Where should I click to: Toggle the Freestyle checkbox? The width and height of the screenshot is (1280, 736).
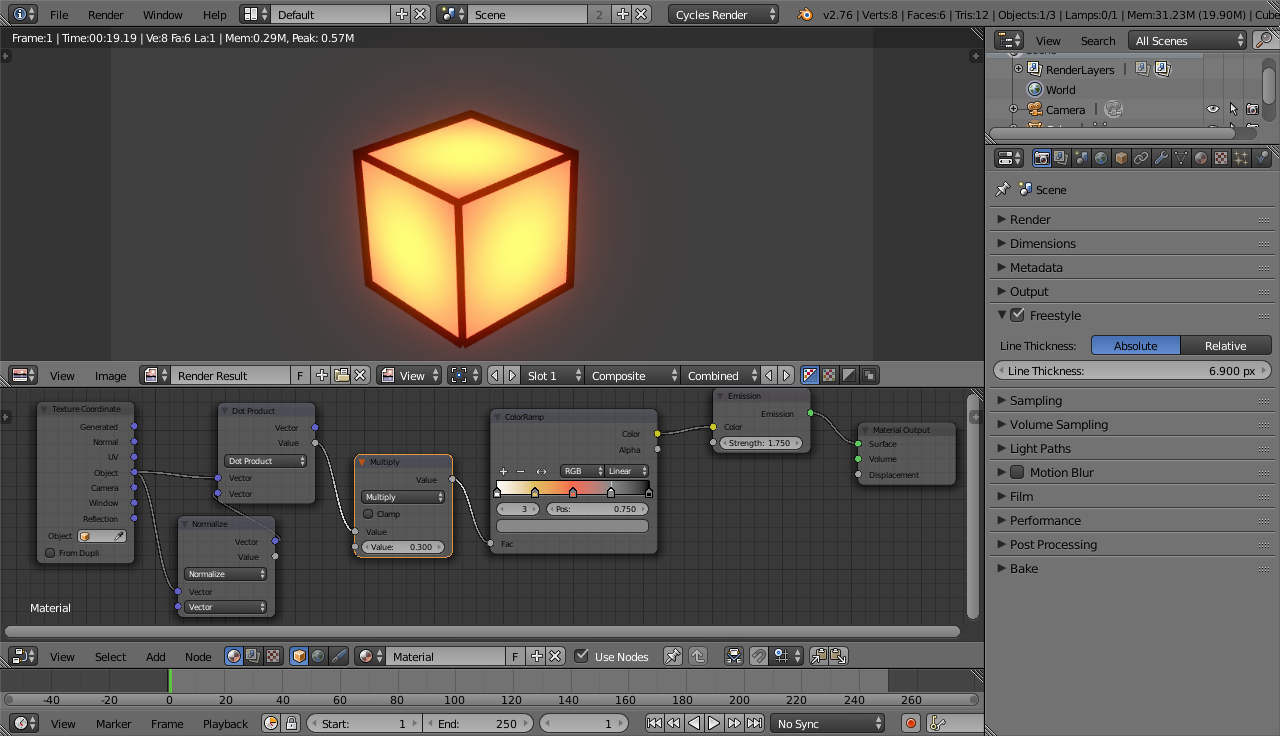tap(1017, 315)
